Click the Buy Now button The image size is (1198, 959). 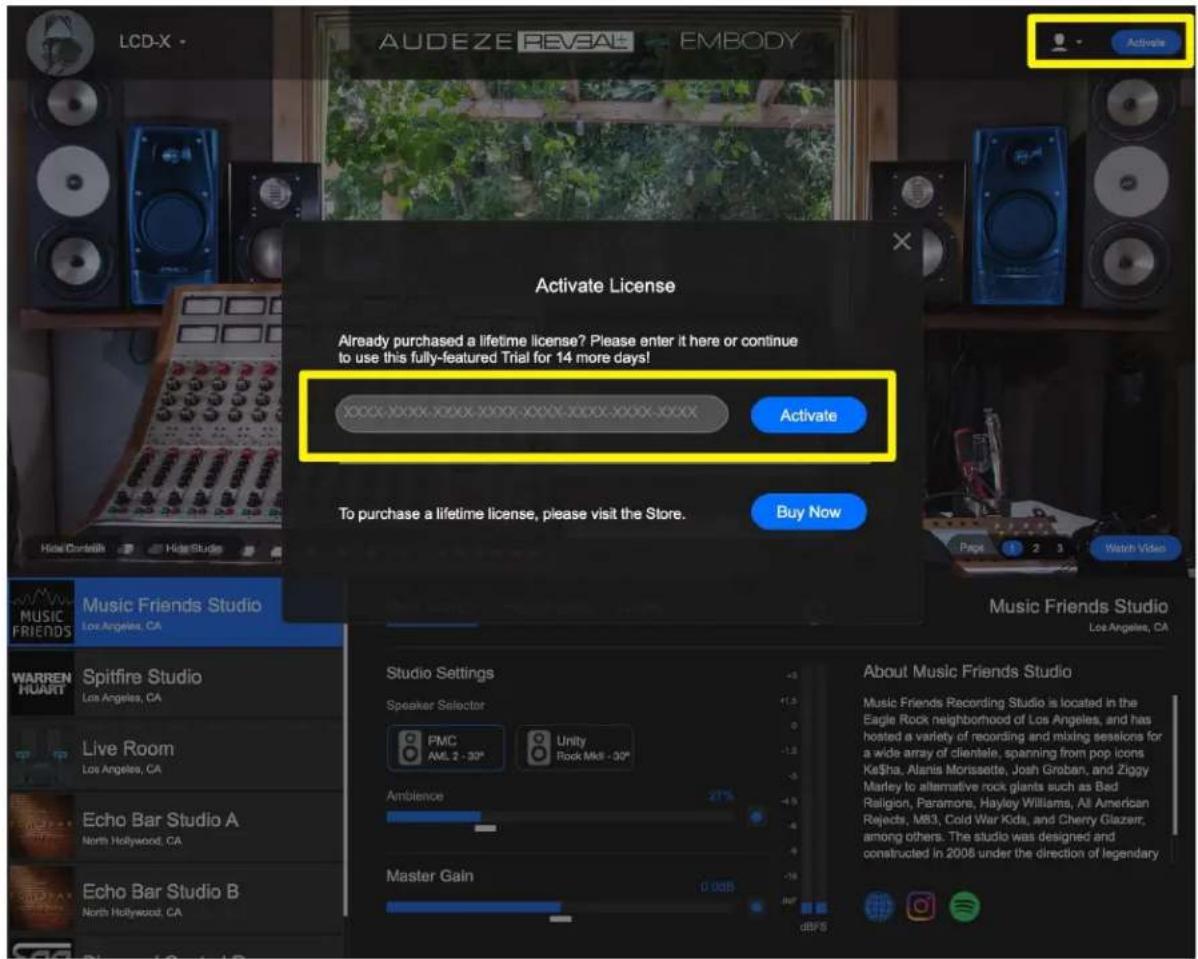(x=808, y=512)
